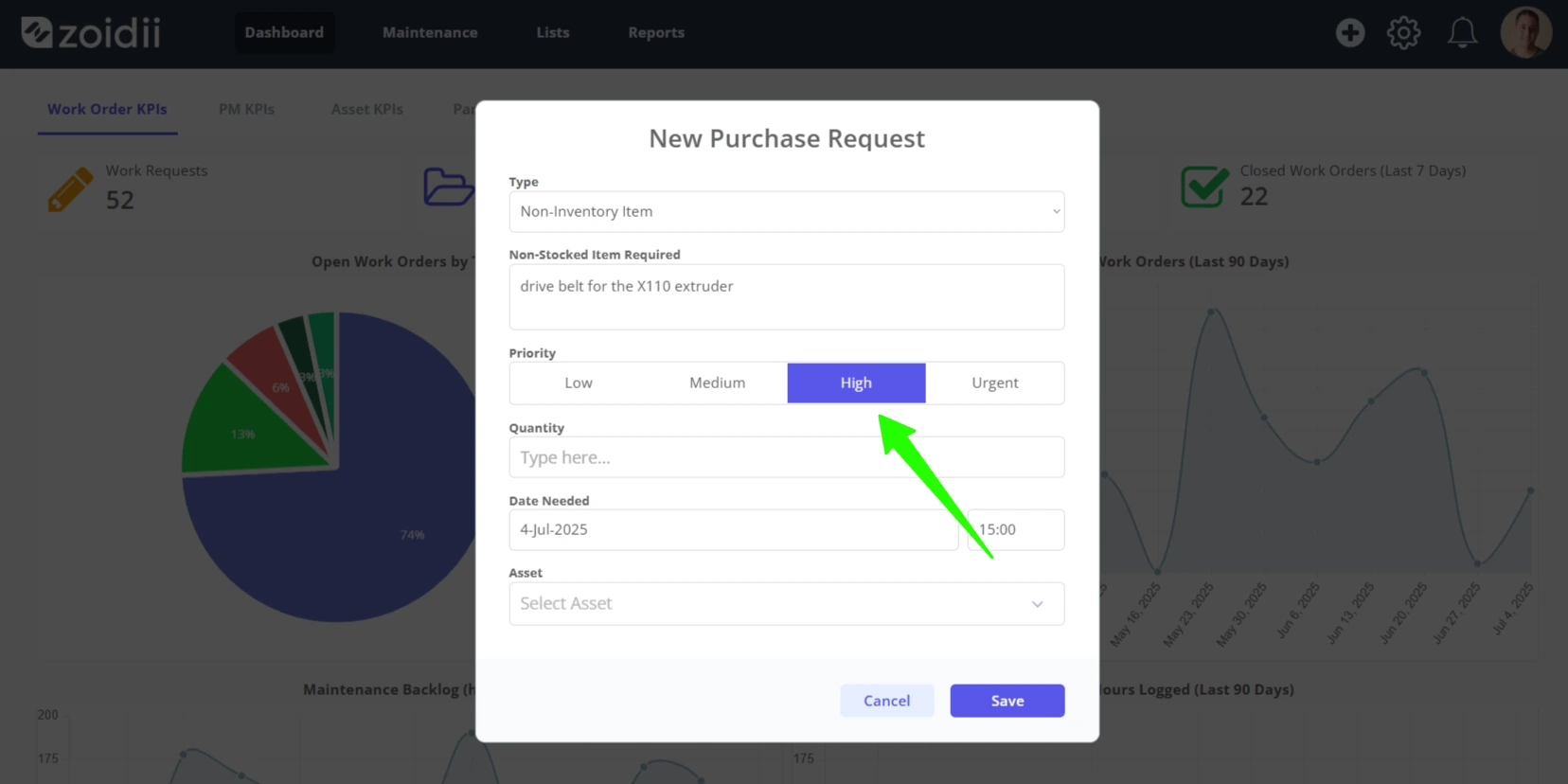Click the Work Requests count 52

[120, 200]
